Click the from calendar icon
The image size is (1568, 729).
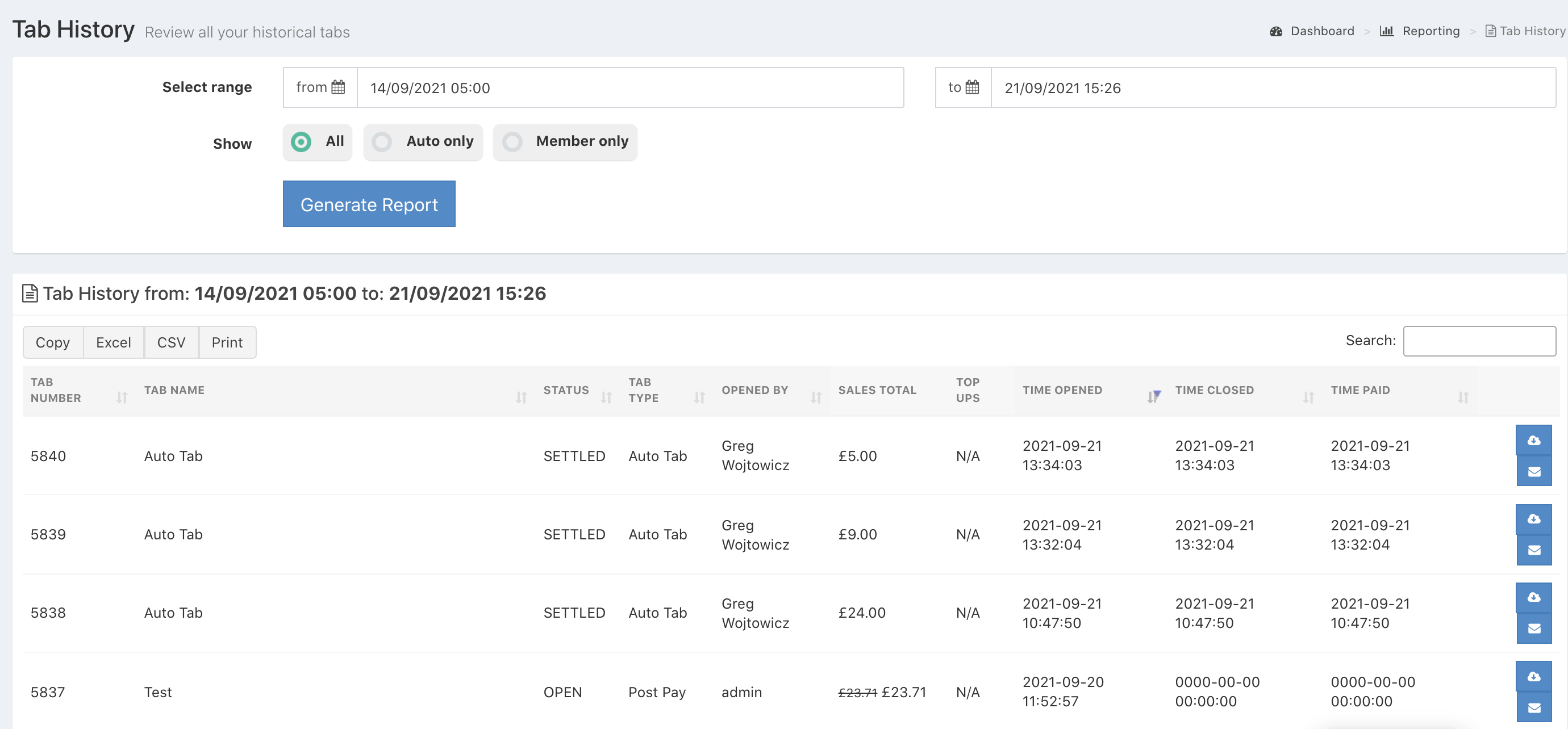coord(338,87)
